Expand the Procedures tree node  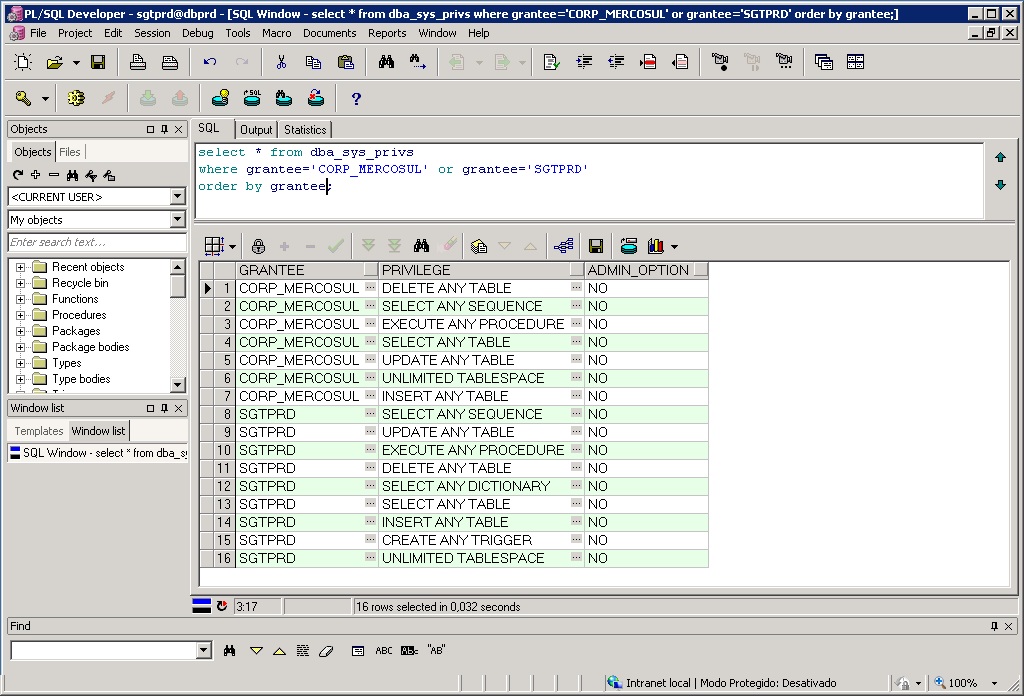tap(20, 315)
